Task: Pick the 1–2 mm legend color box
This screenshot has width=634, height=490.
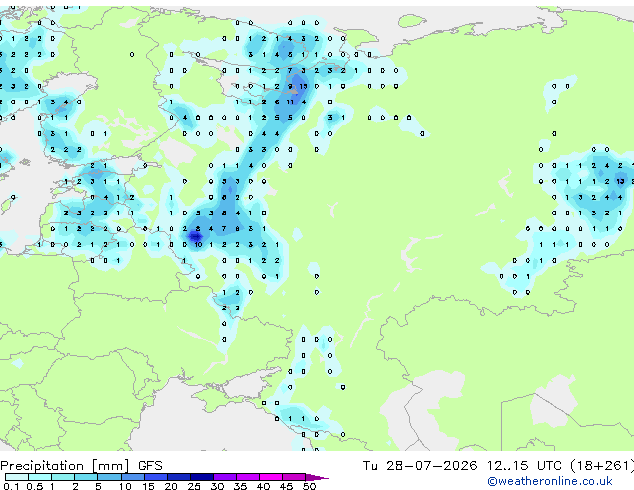Action: coord(63,477)
